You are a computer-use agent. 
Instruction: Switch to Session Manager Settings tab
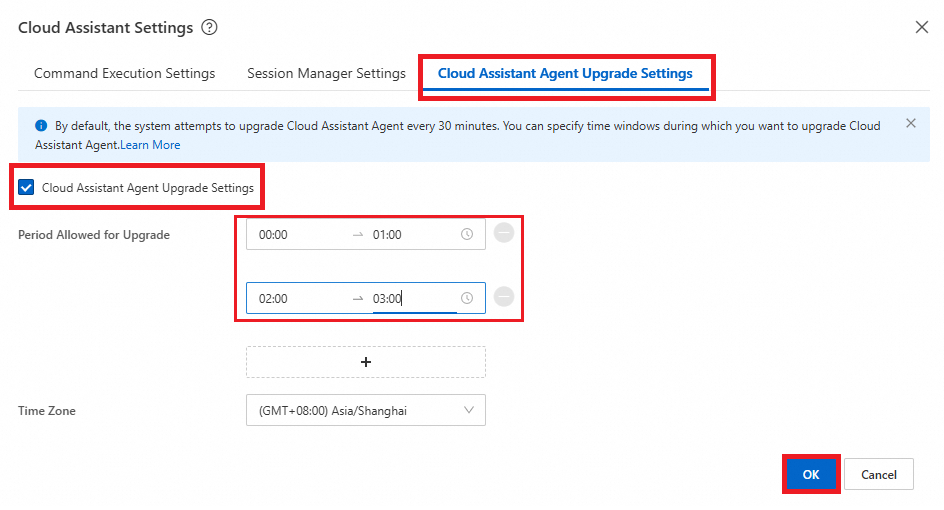click(x=326, y=73)
